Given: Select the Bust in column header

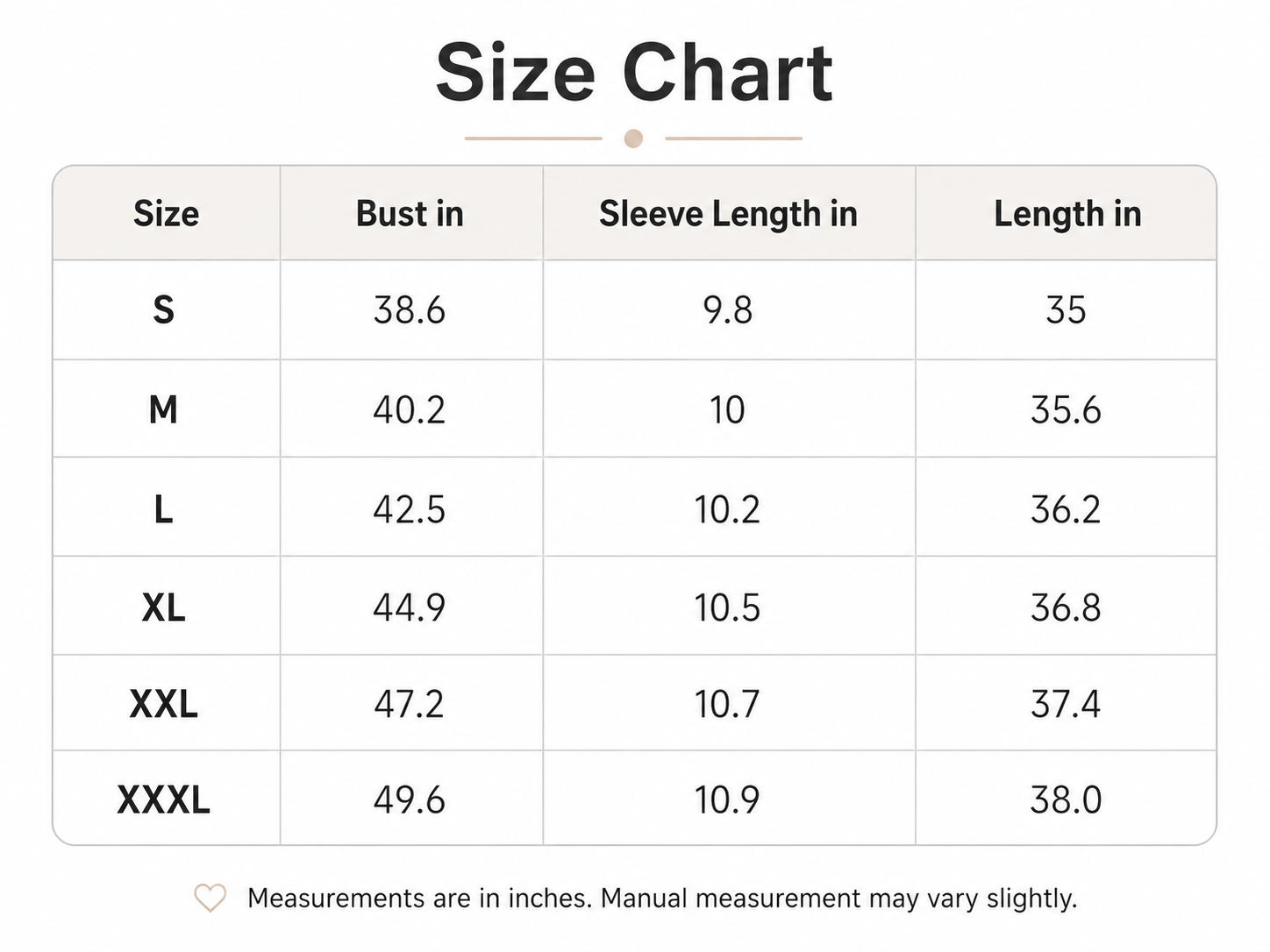Looking at the screenshot, I should (410, 213).
